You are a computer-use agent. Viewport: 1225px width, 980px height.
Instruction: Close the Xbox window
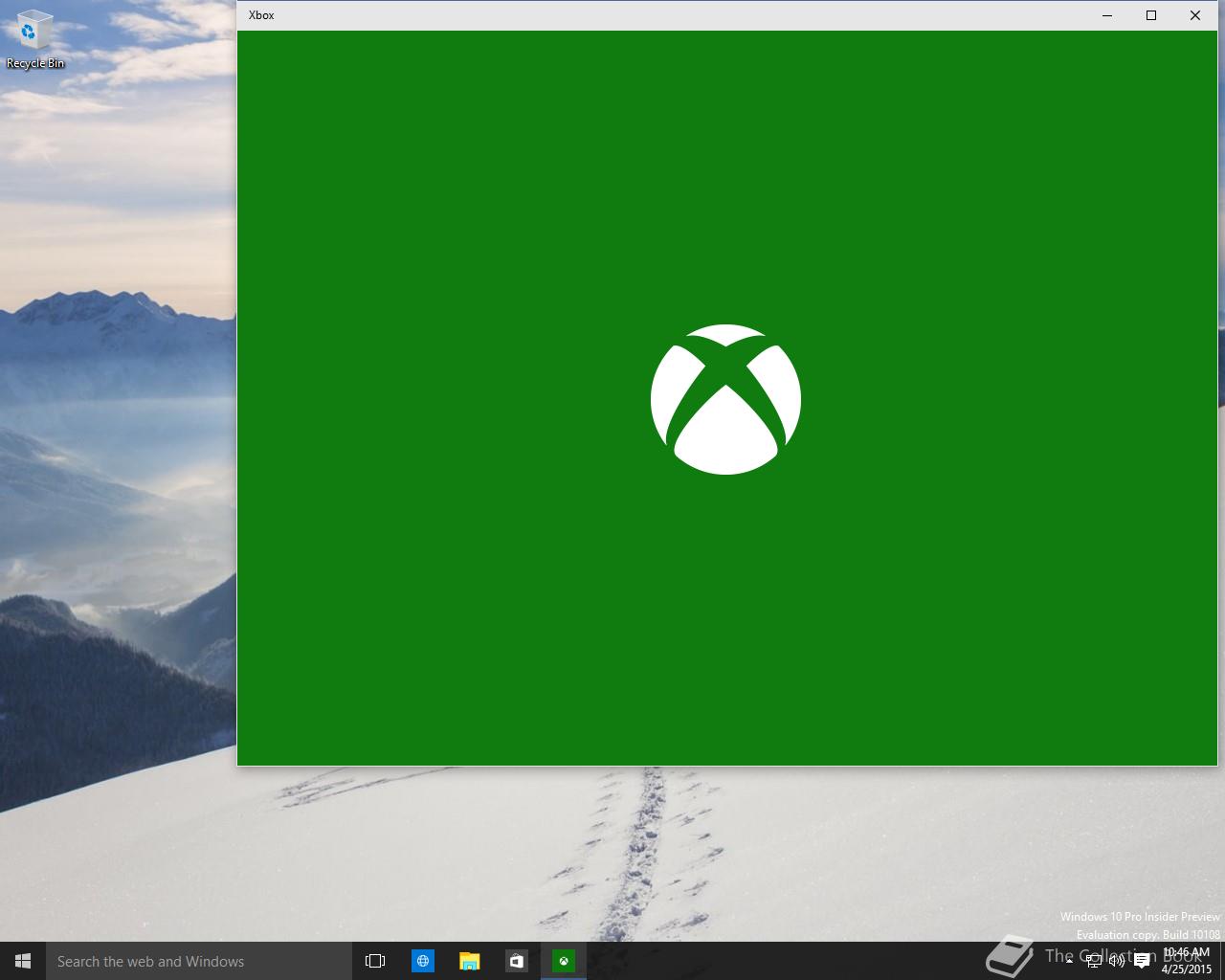click(1195, 15)
